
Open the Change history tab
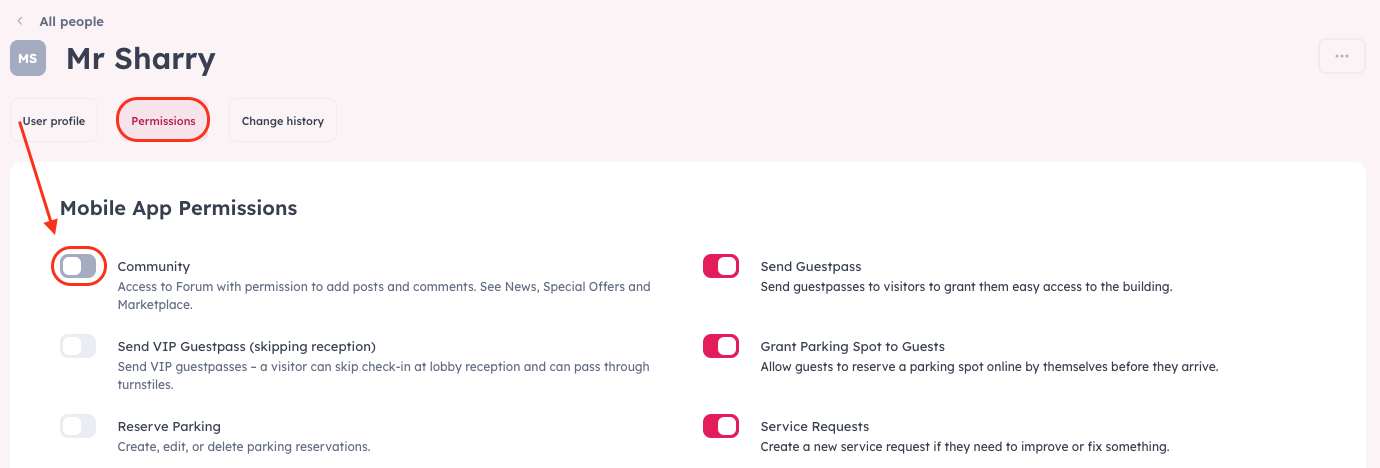pyautogui.click(x=283, y=121)
